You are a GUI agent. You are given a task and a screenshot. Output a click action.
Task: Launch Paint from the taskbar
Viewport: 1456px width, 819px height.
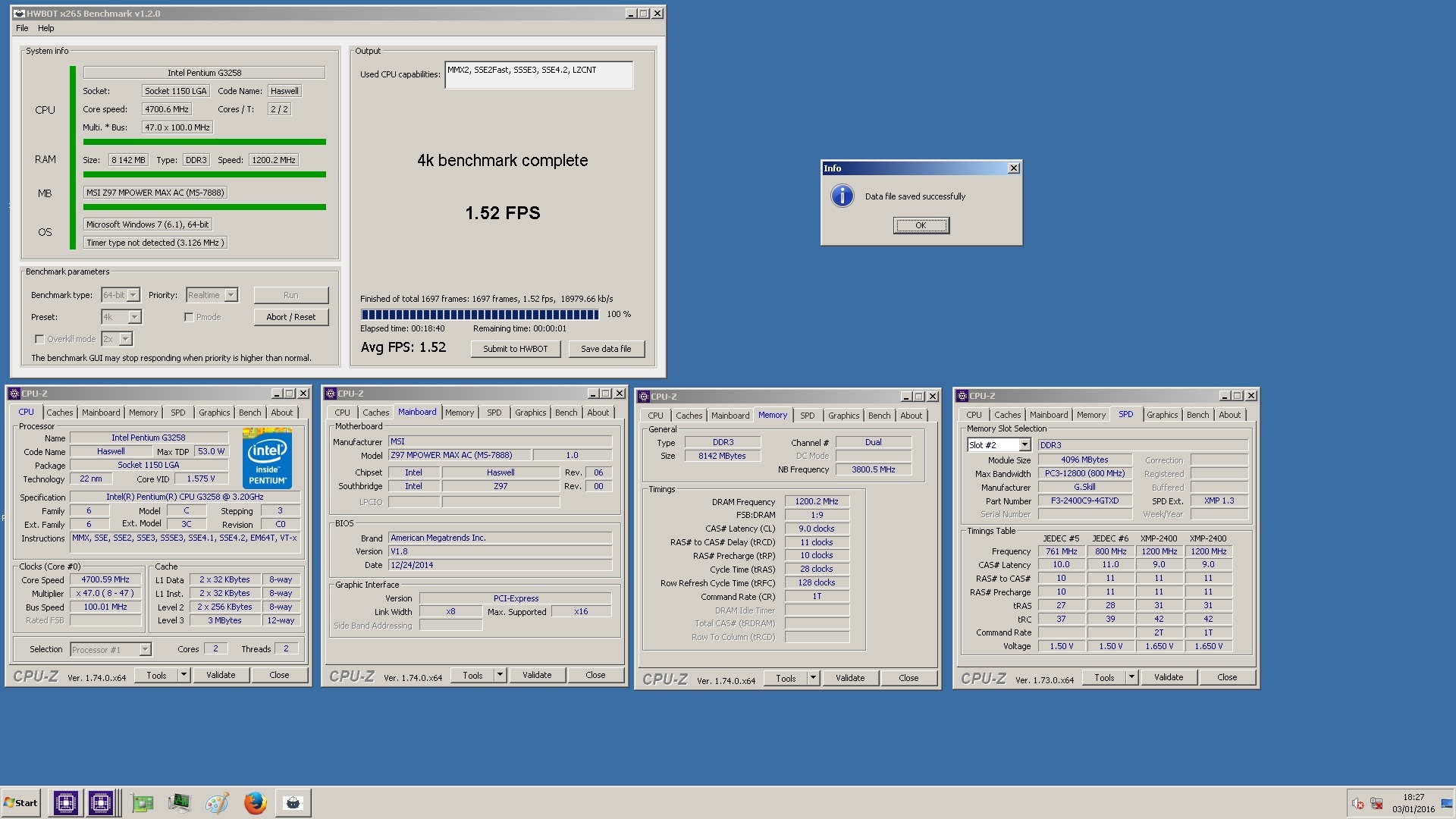pyautogui.click(x=217, y=803)
